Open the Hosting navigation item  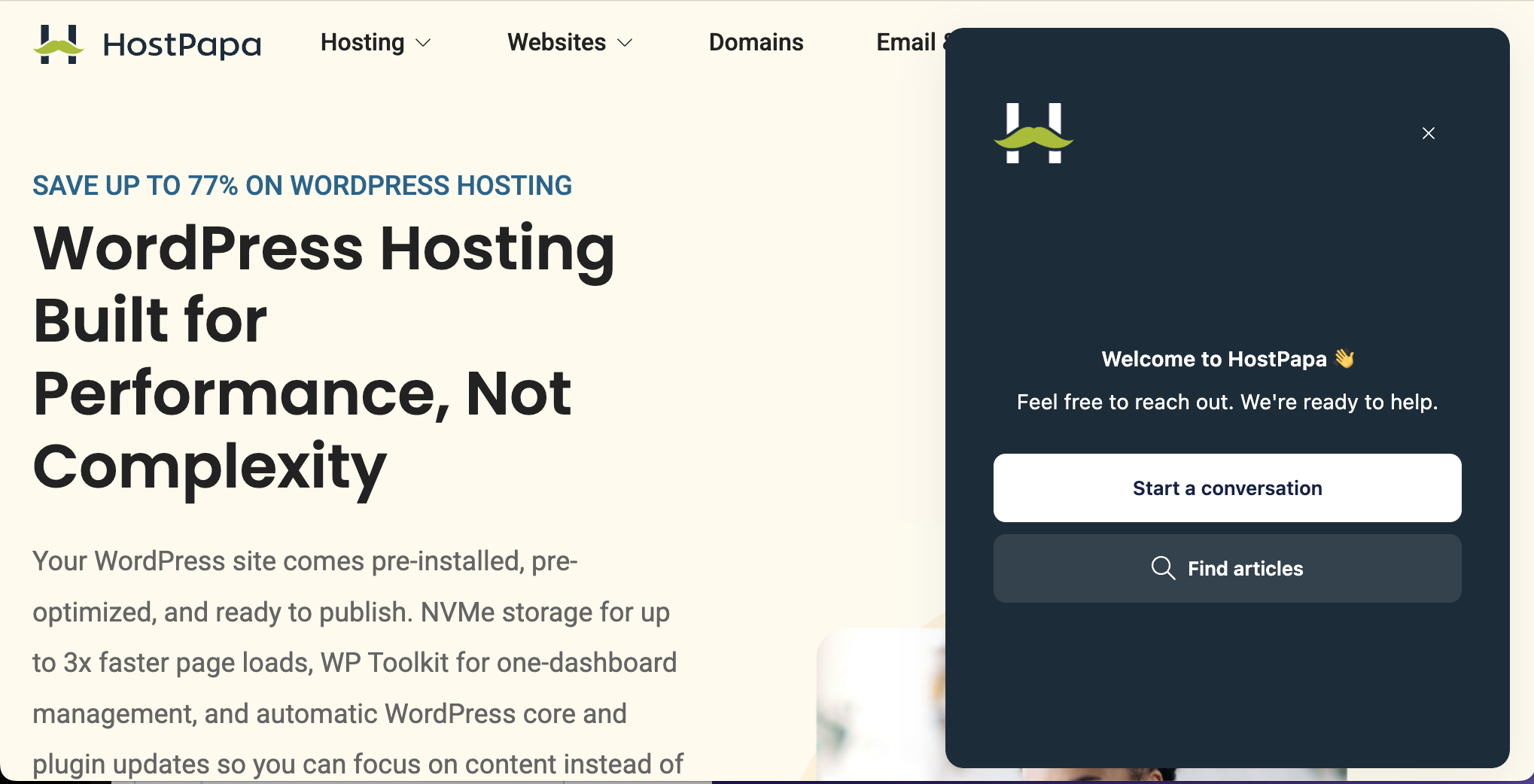[376, 43]
